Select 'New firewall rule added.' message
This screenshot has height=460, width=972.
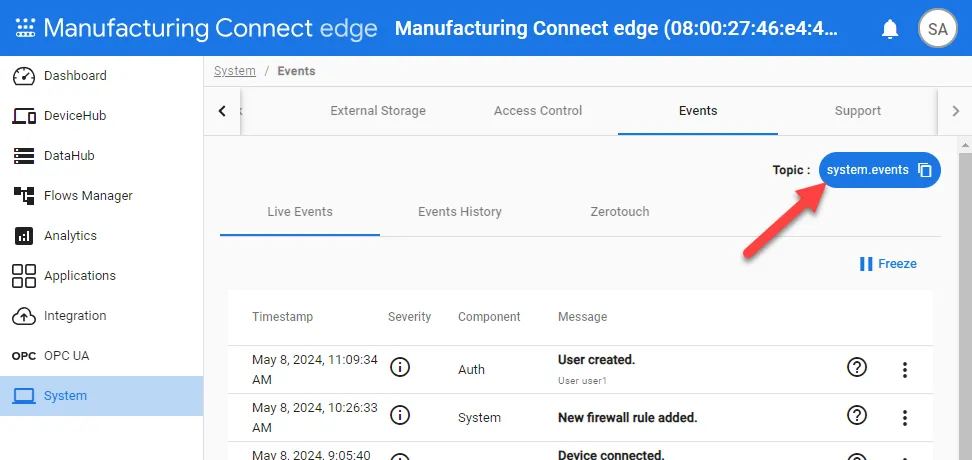click(627, 418)
